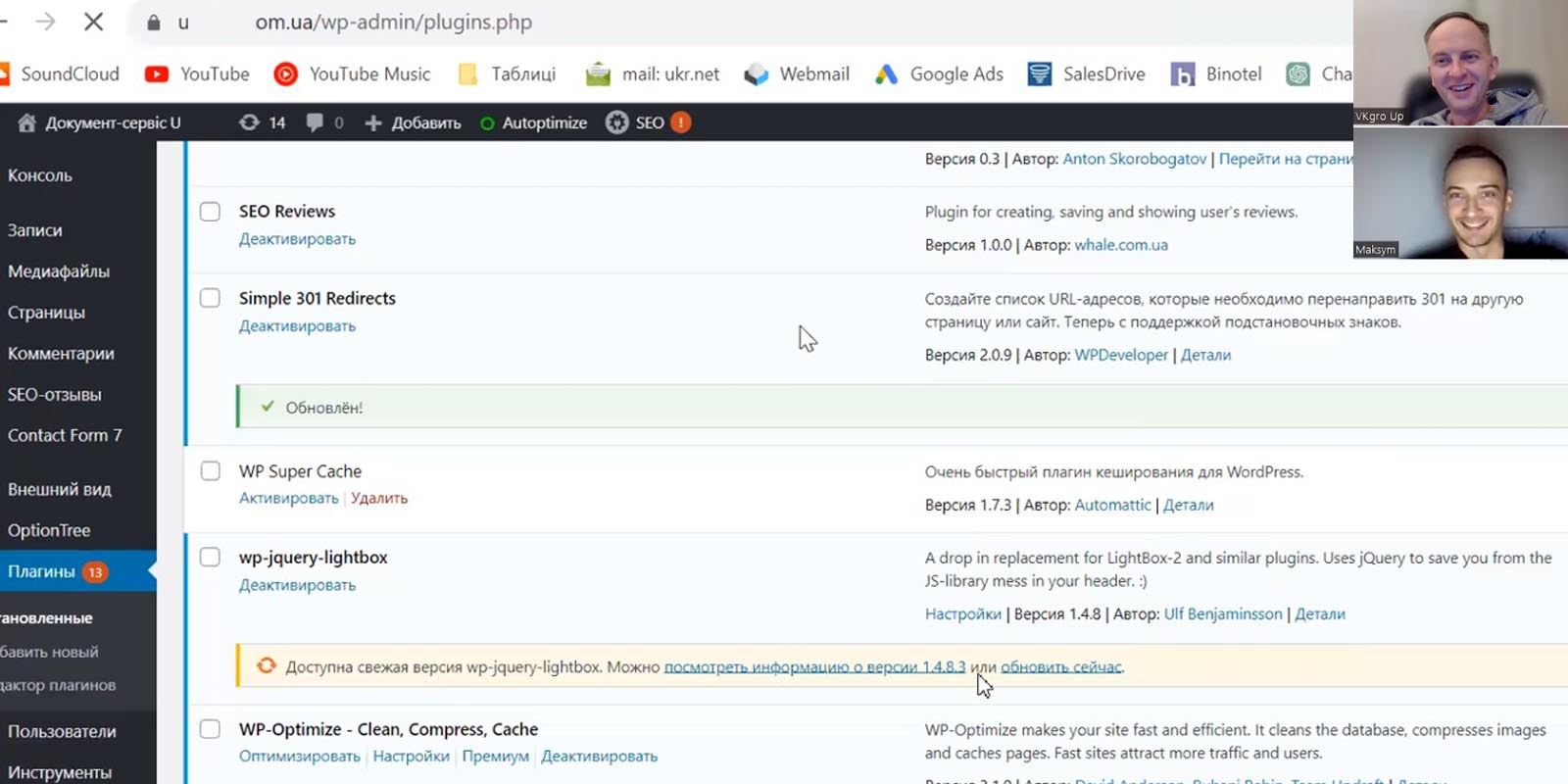
Task: Open the Google Ads bookmark icon
Action: click(887, 74)
